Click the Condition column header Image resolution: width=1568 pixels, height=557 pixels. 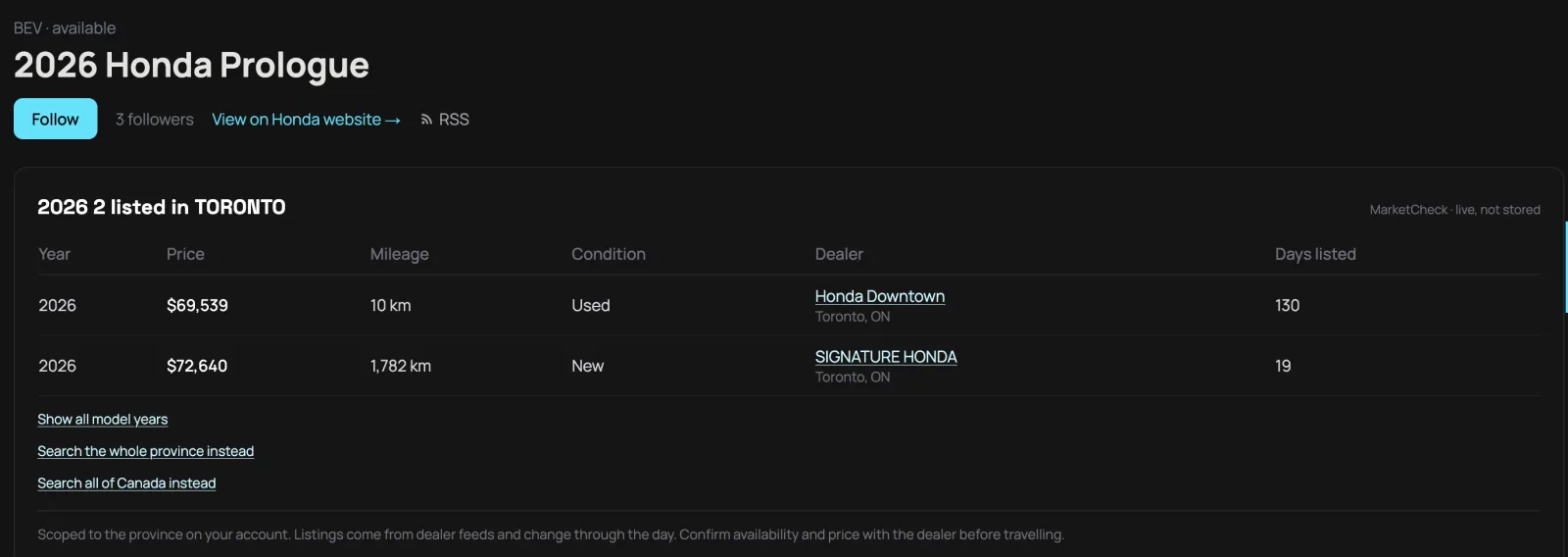coord(609,254)
